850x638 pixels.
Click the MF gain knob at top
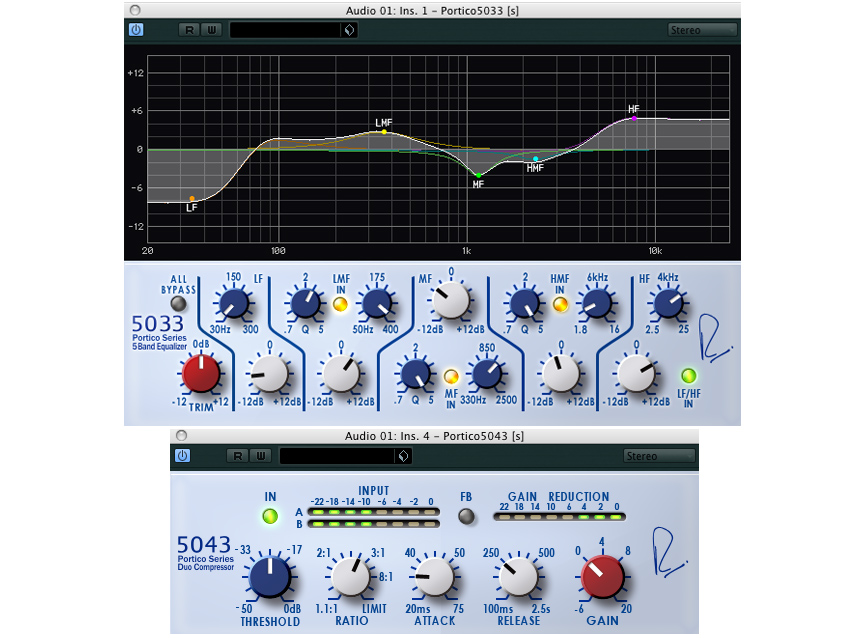451,300
